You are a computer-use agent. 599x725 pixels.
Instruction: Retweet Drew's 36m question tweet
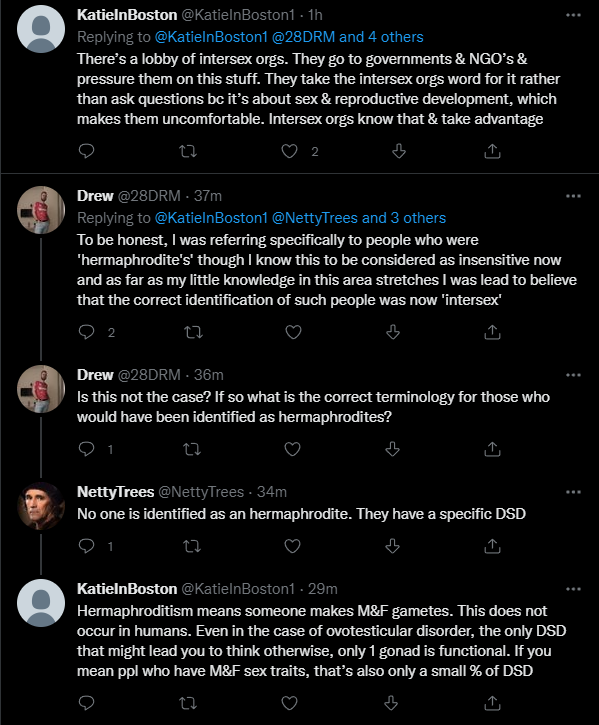click(x=192, y=449)
